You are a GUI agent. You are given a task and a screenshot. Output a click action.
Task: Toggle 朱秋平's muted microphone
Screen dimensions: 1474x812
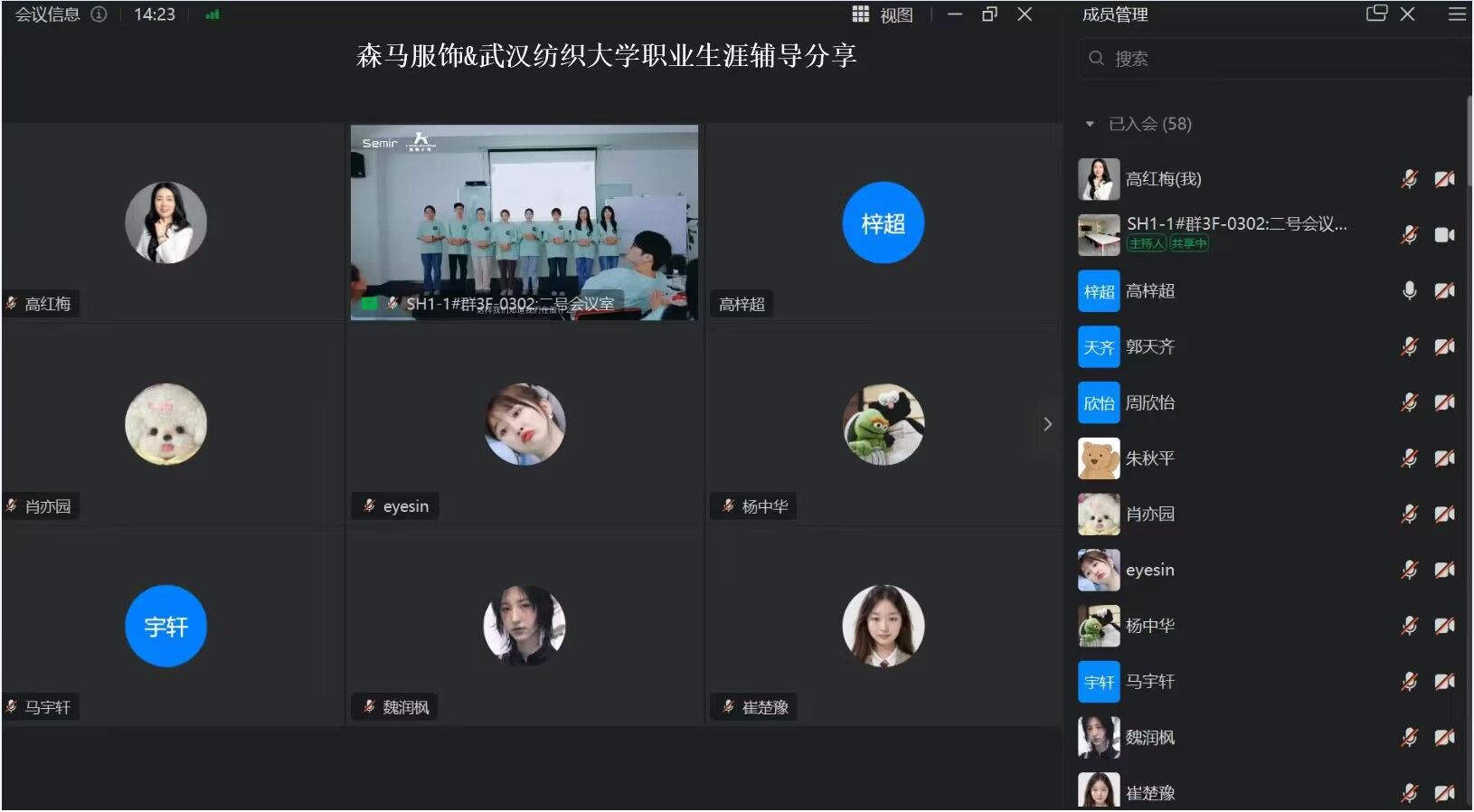point(1409,458)
